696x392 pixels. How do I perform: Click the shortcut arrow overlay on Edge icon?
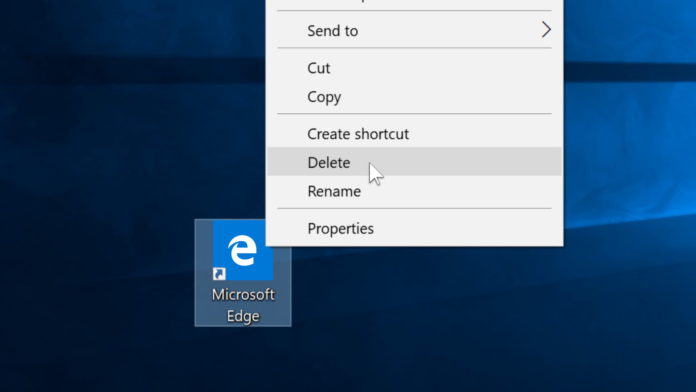pos(219,273)
